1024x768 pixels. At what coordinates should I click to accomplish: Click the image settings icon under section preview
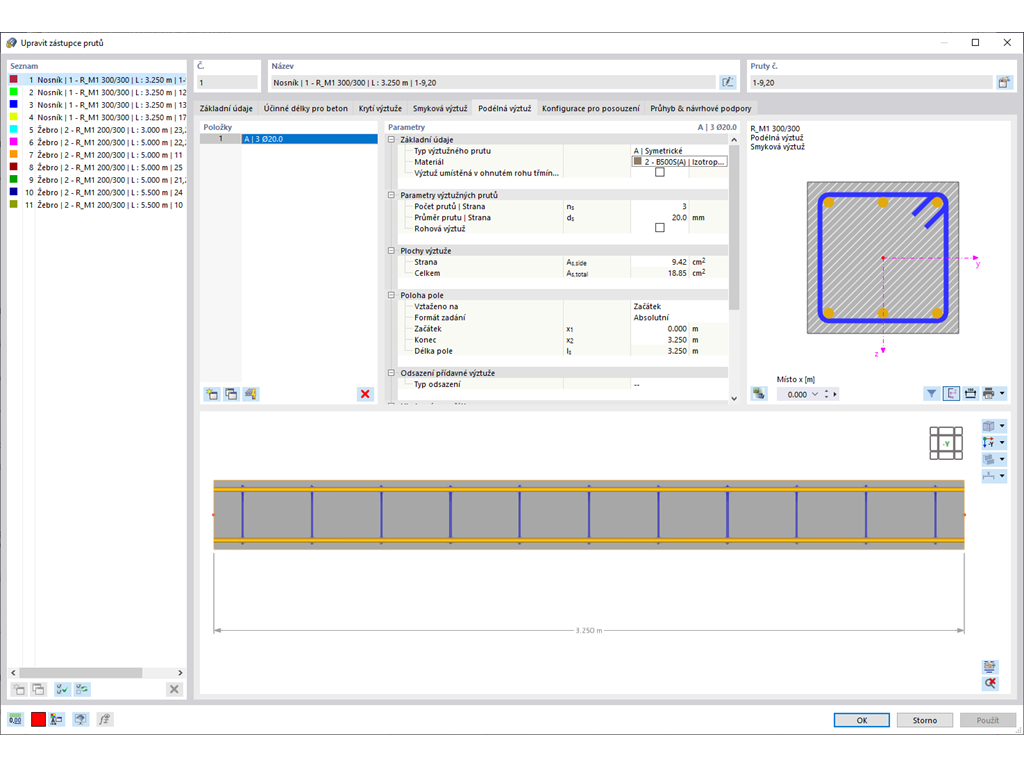click(759, 394)
